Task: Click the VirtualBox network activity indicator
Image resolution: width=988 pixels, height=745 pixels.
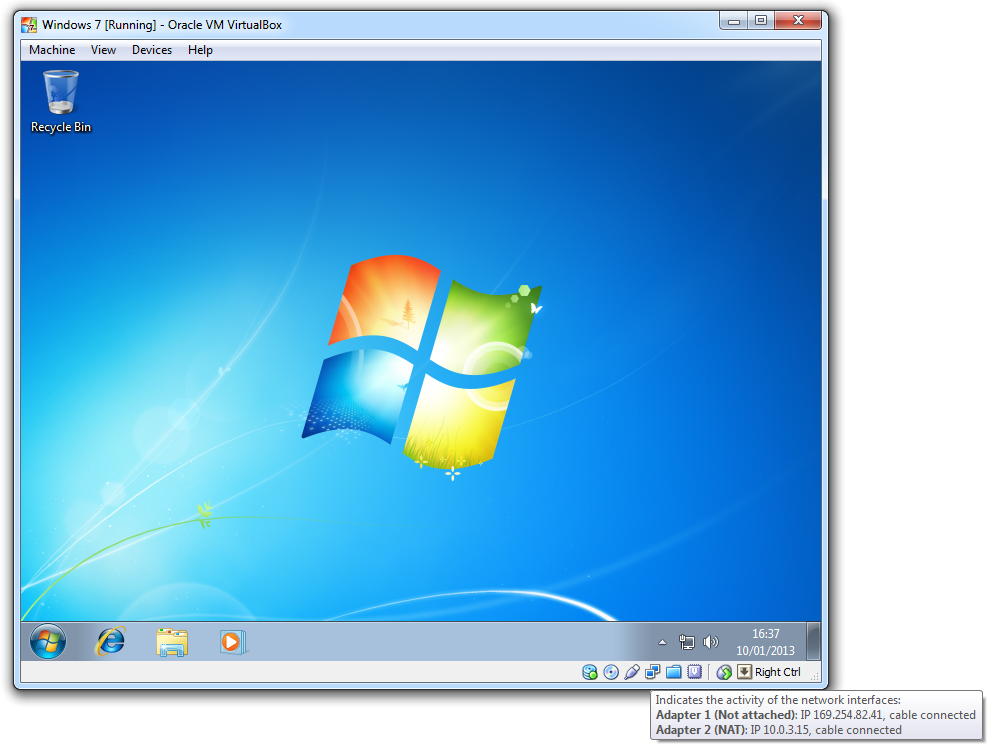Action: 653,672
